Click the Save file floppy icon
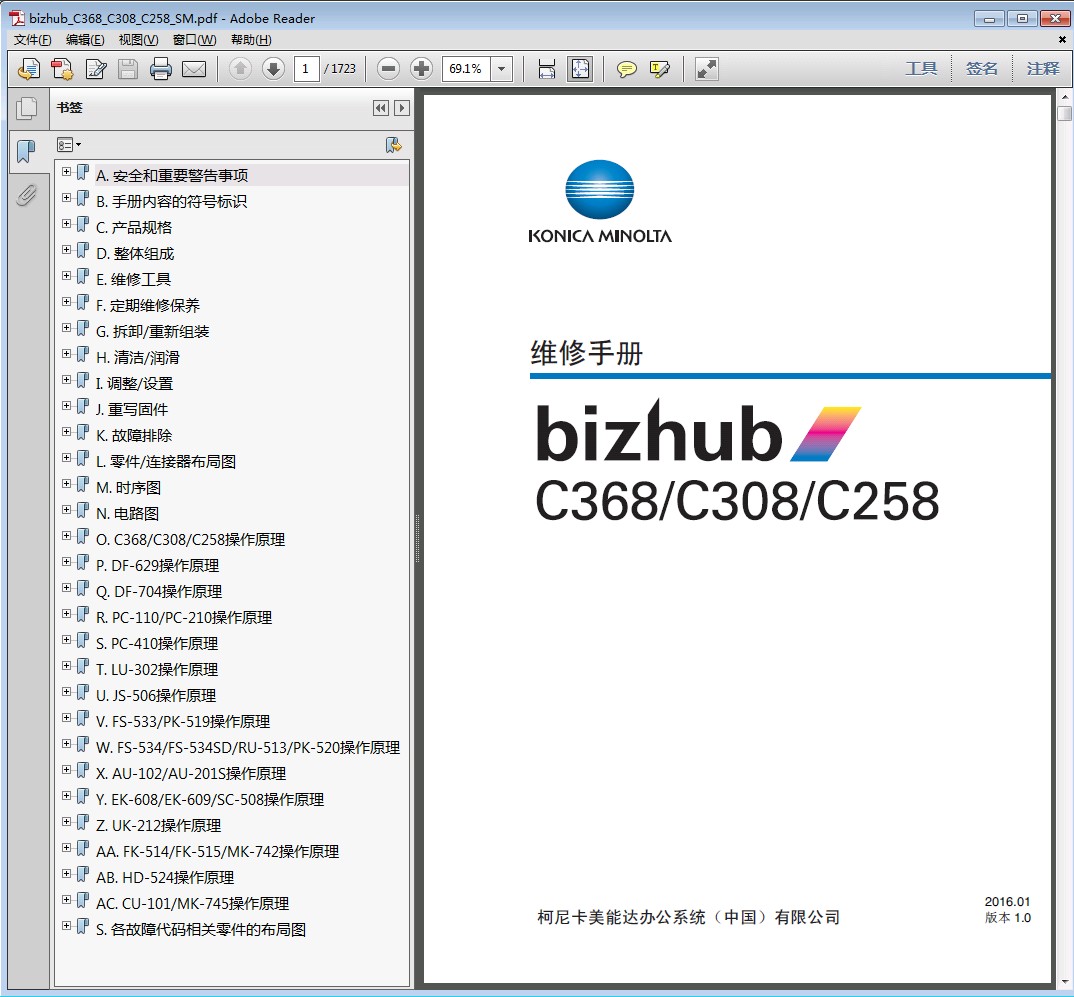This screenshot has height=997, width=1074. click(128, 69)
